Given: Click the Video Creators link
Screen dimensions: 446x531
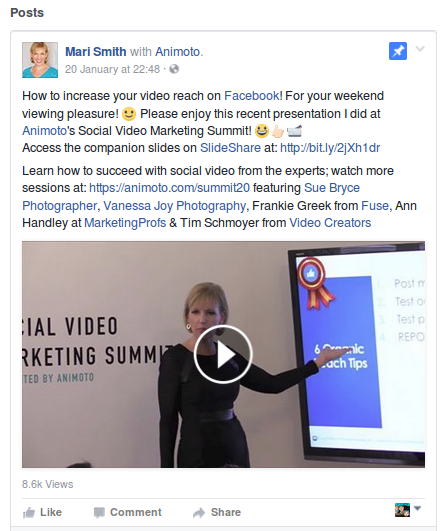Looking at the screenshot, I should (x=330, y=223).
